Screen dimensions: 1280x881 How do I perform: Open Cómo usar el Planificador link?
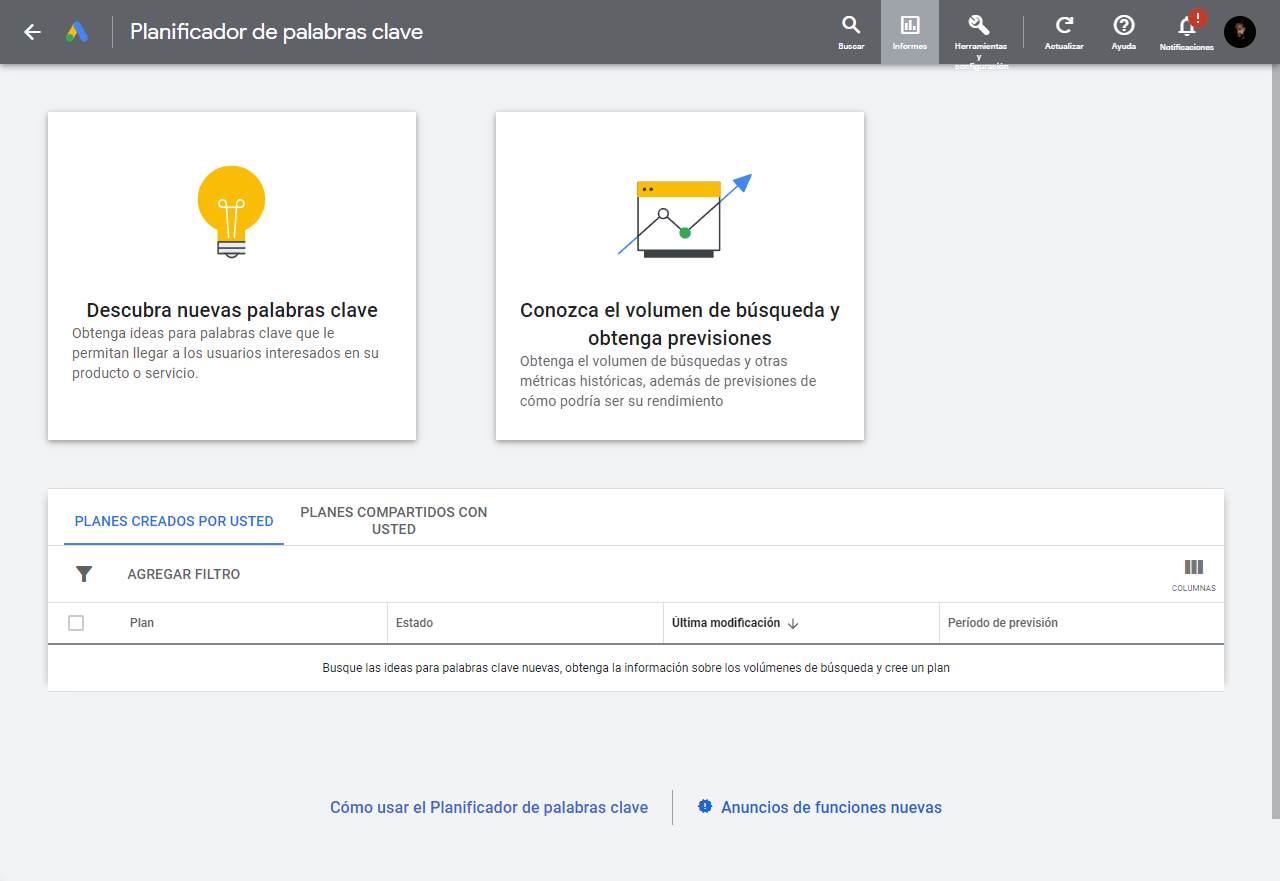point(489,807)
